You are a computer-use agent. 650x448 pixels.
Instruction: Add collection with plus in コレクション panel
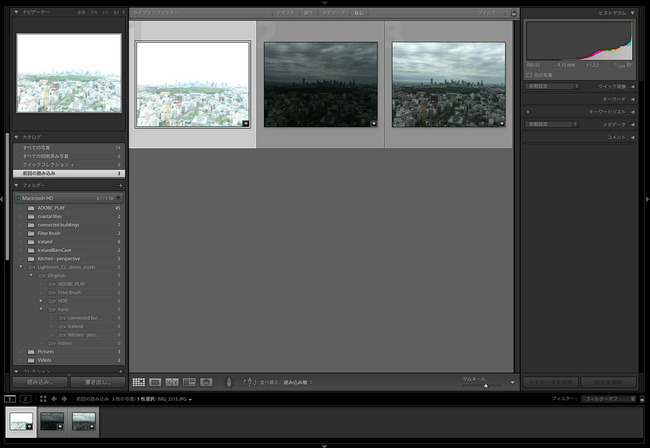point(121,372)
